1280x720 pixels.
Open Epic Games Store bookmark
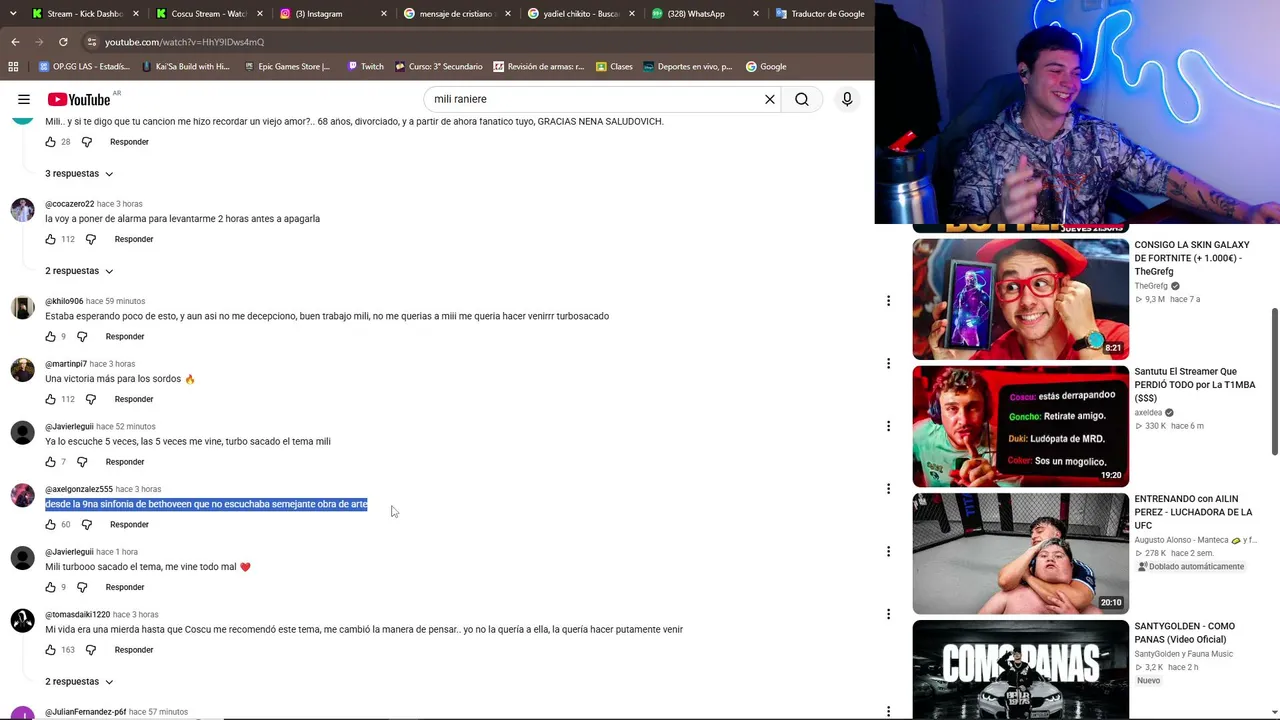(x=286, y=67)
